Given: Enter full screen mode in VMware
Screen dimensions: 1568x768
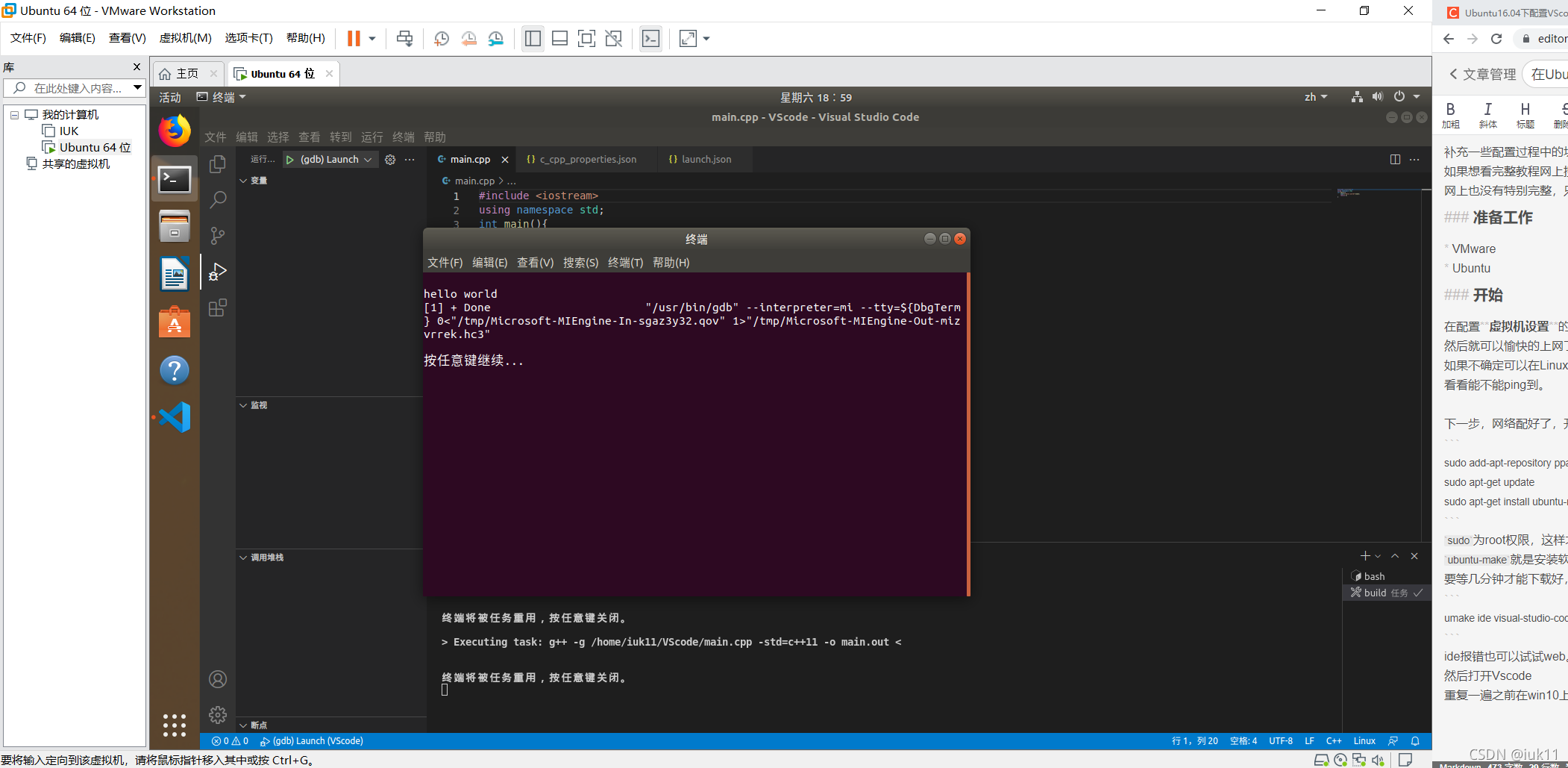Looking at the screenshot, I should pos(587,39).
